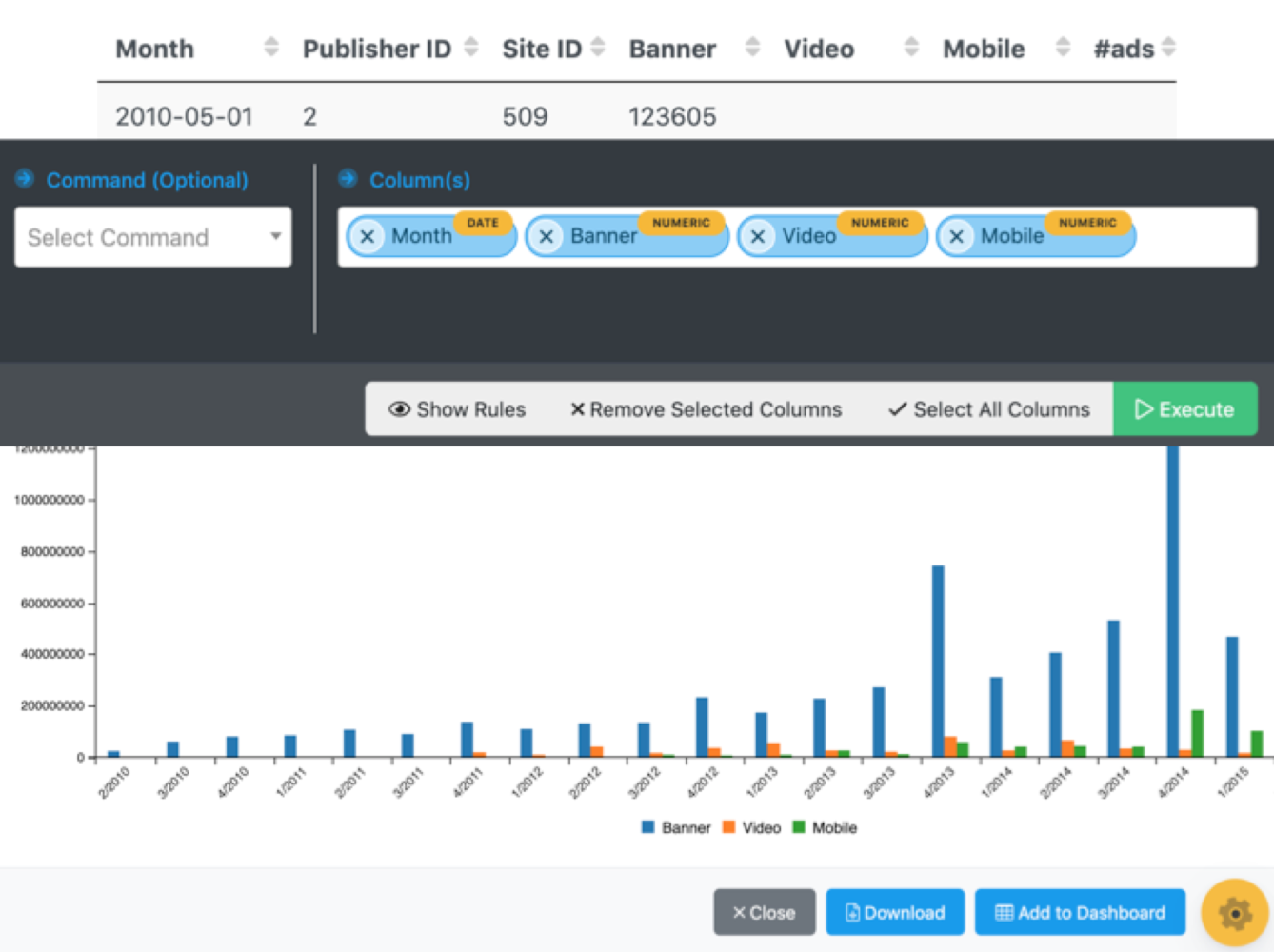Remove the Banner column chip

(547, 236)
